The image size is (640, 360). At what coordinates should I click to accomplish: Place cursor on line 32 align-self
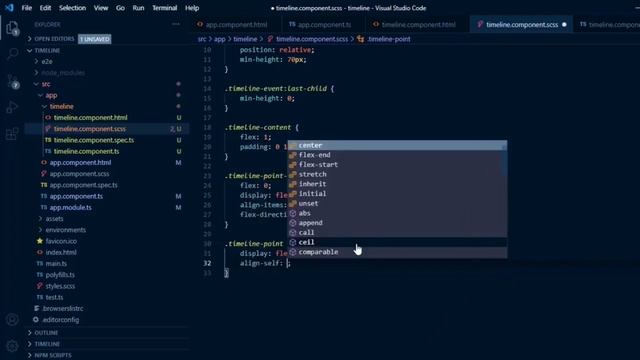pyautogui.click(x=261, y=264)
